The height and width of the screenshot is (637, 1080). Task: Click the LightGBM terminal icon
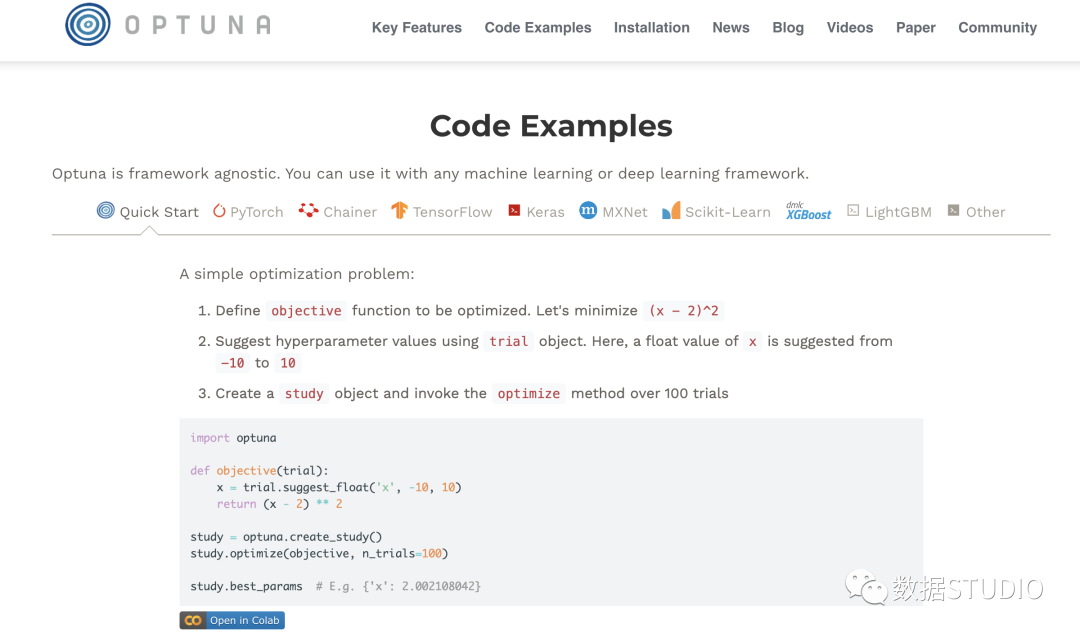pyautogui.click(x=853, y=211)
